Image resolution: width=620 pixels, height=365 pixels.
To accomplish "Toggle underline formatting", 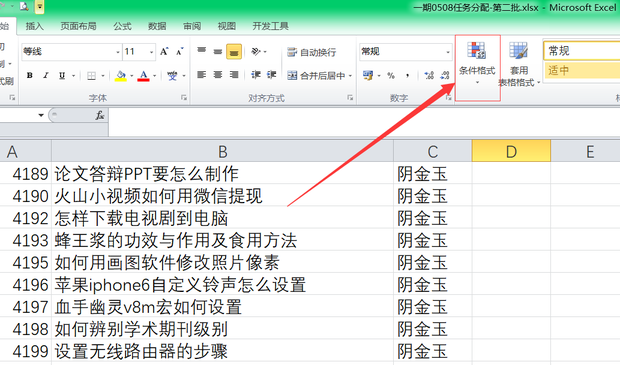I will 62,76.
